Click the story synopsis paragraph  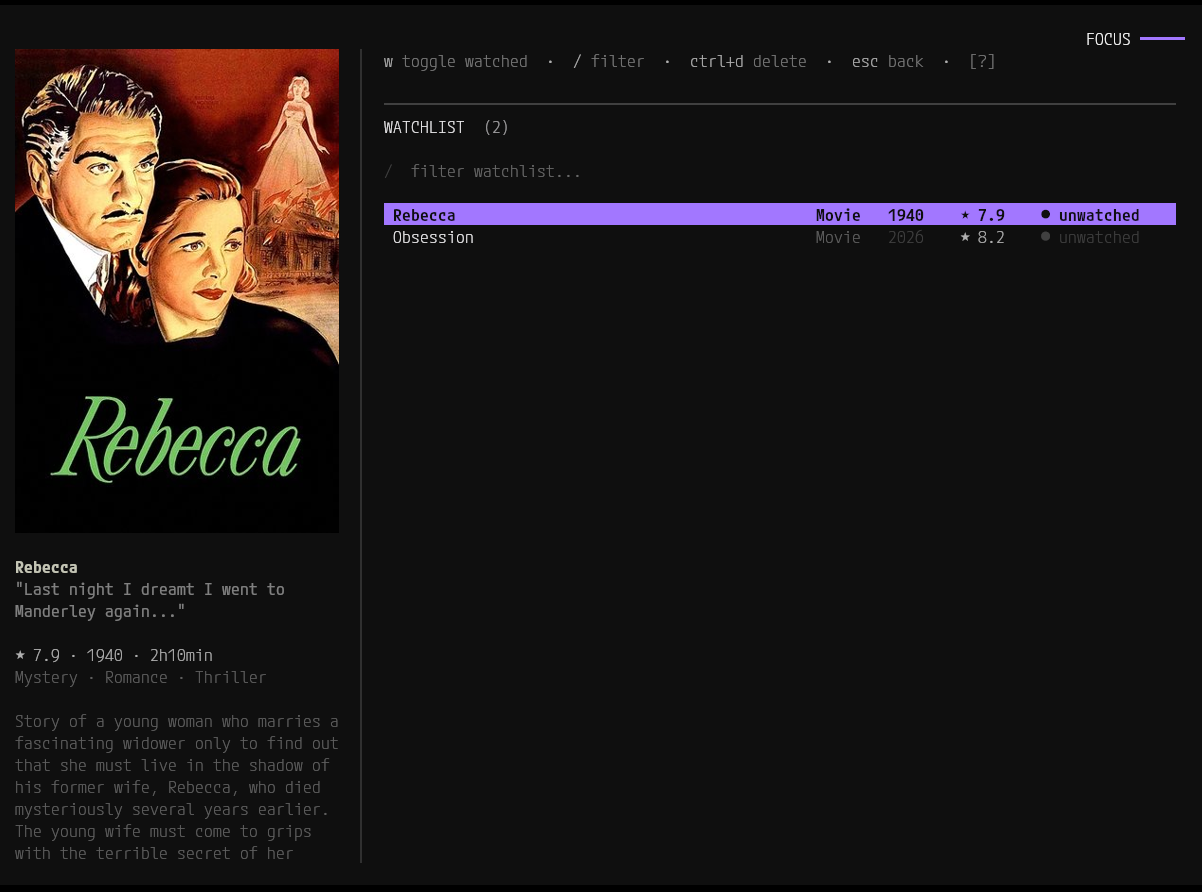pos(177,787)
